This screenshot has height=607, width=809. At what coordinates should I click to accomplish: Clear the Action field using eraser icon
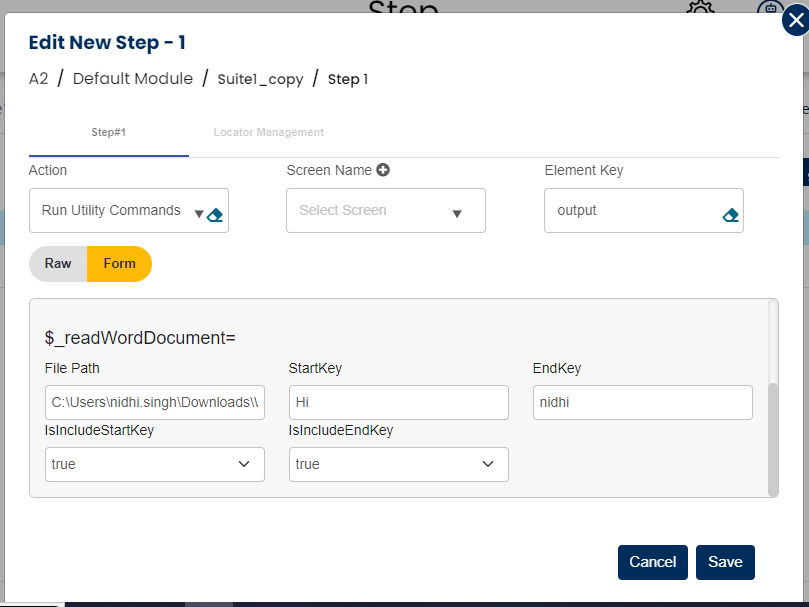pos(215,214)
